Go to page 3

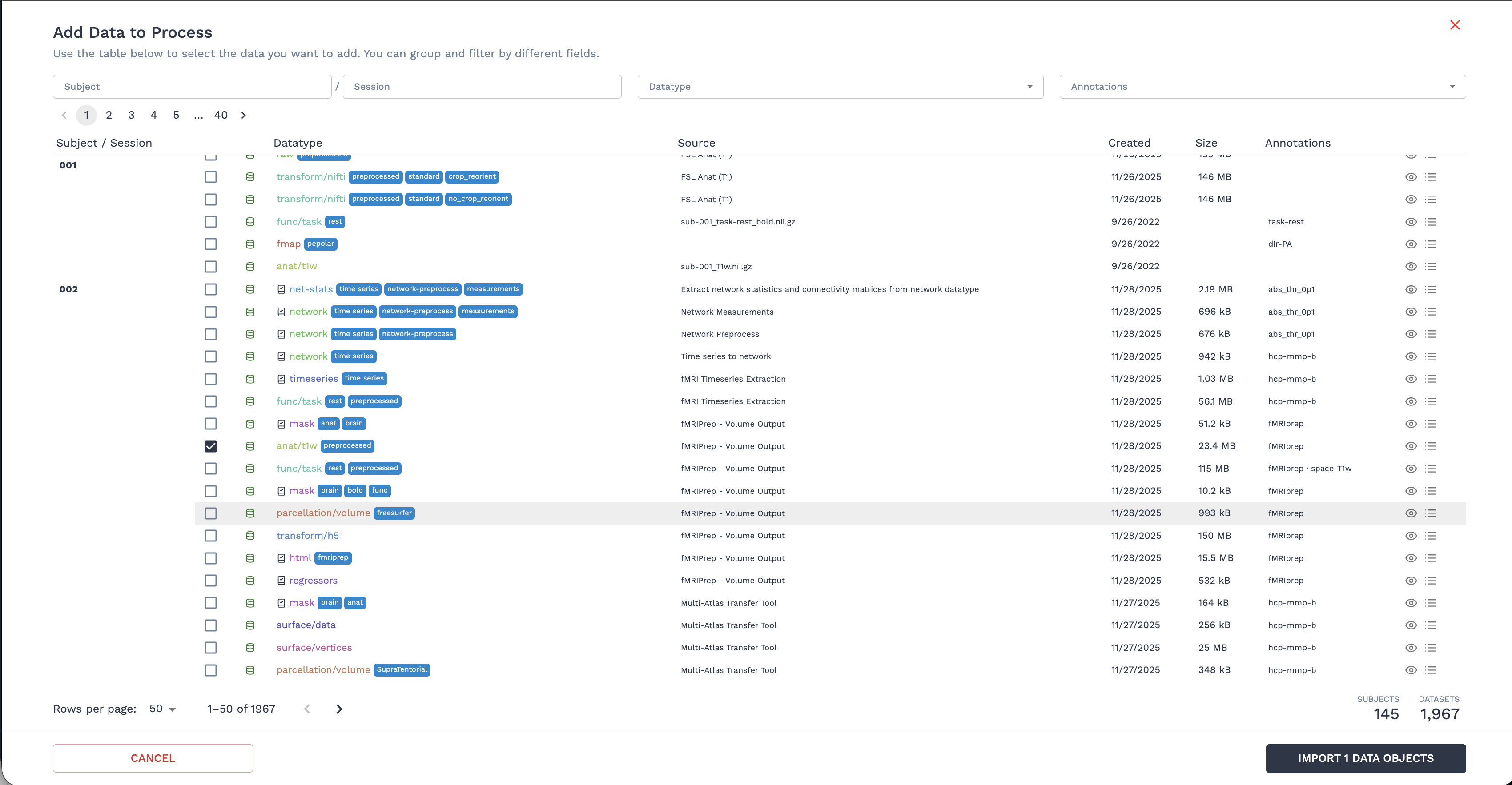pyautogui.click(x=131, y=115)
